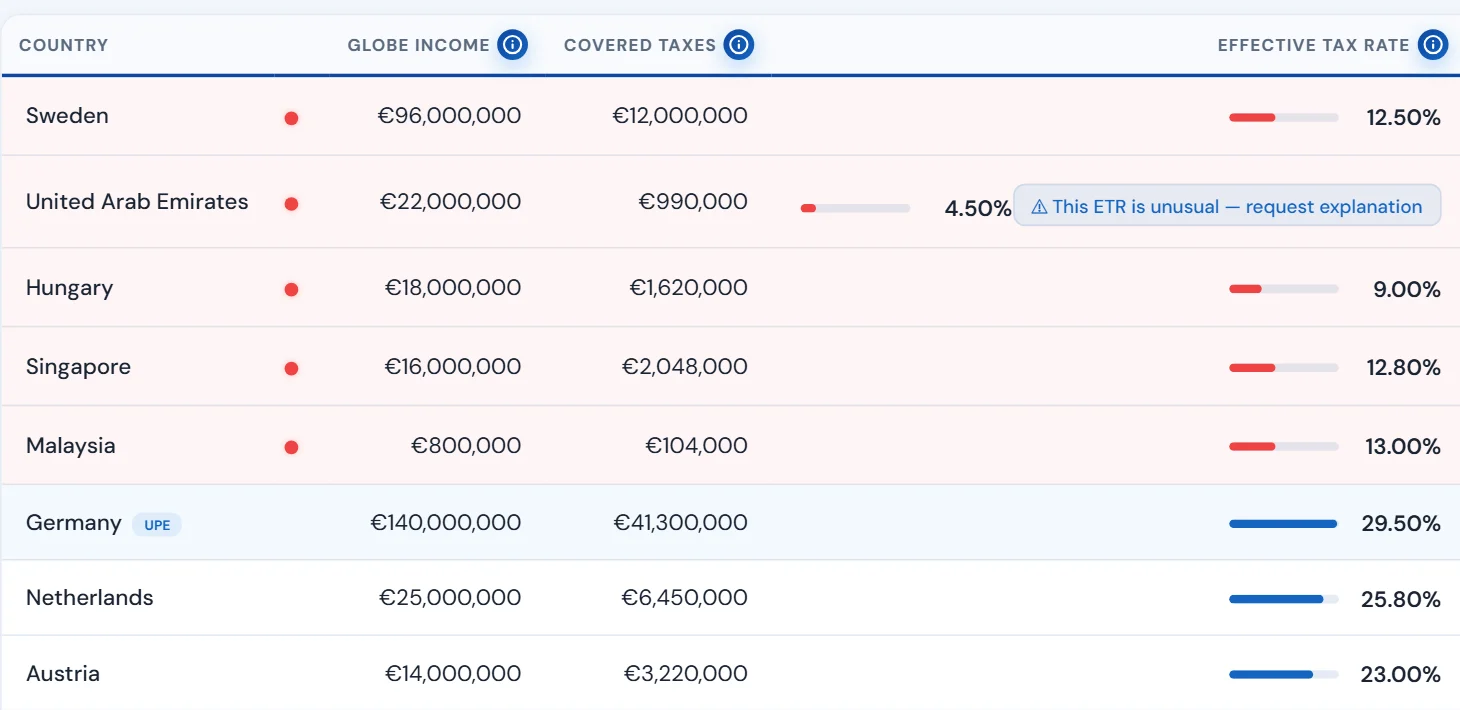Click Hungary covered taxes €1,620,000

tap(688, 288)
